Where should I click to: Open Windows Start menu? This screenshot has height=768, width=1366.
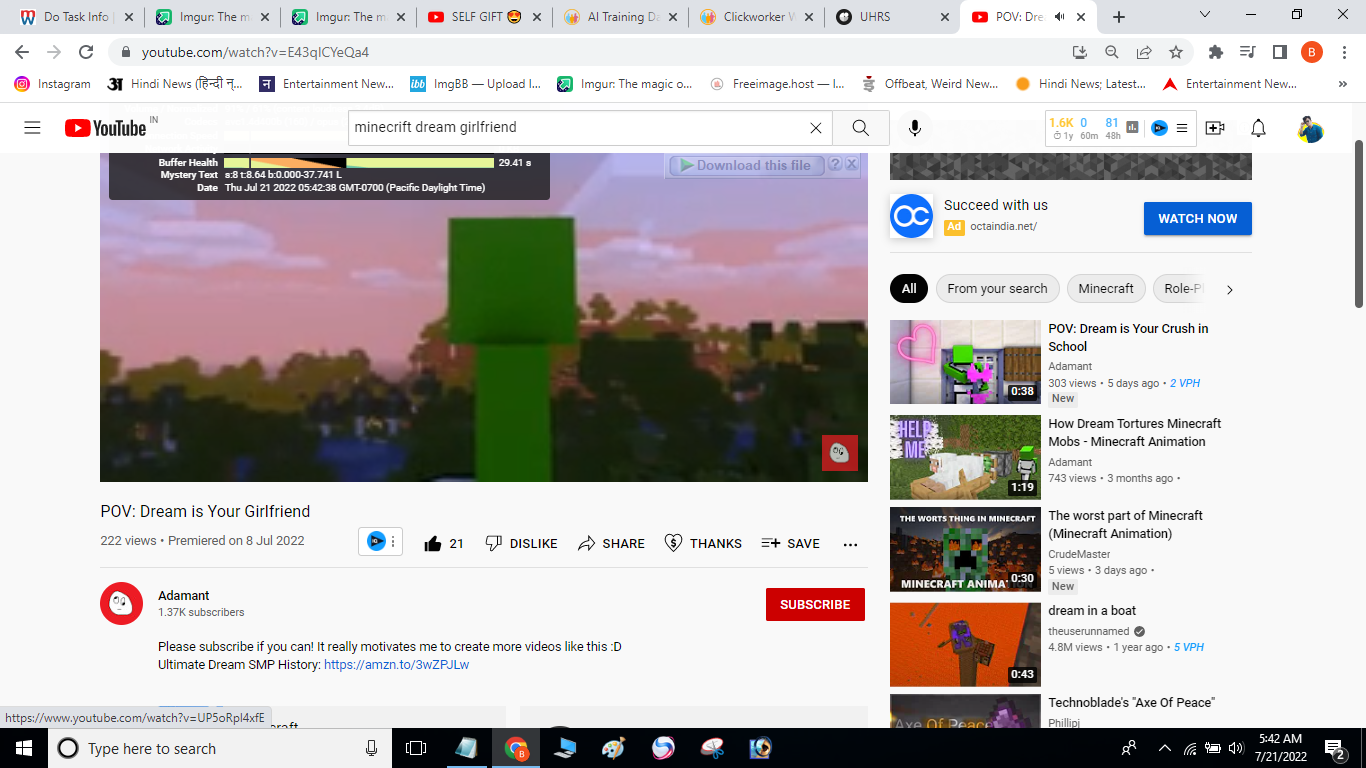pyautogui.click(x=24, y=748)
